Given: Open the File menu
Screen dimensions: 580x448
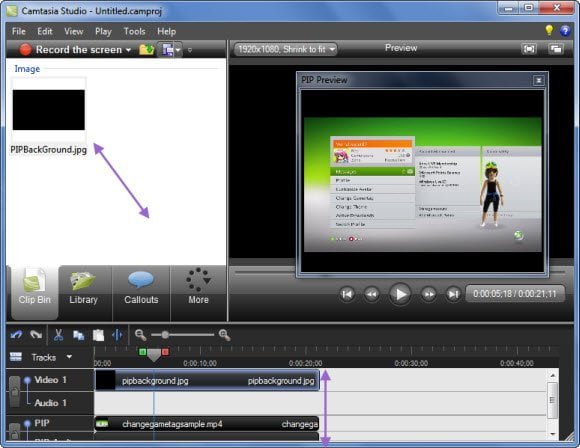Looking at the screenshot, I should [18, 31].
